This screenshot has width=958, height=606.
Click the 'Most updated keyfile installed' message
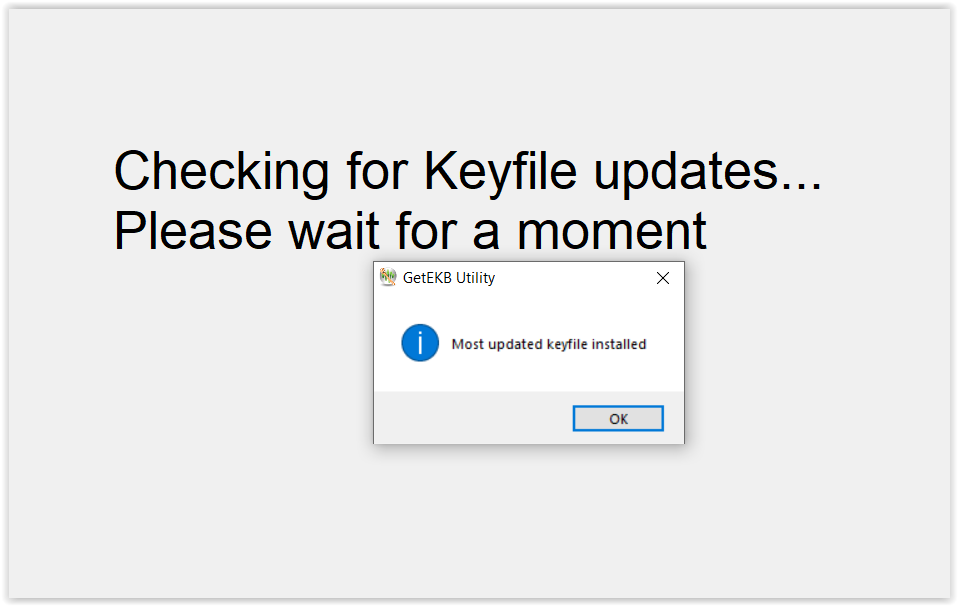click(x=549, y=344)
